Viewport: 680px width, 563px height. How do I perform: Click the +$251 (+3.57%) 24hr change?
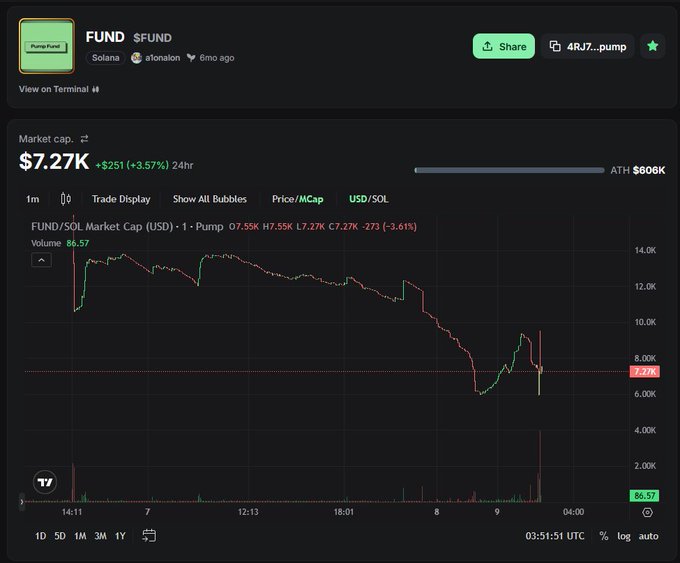click(144, 165)
